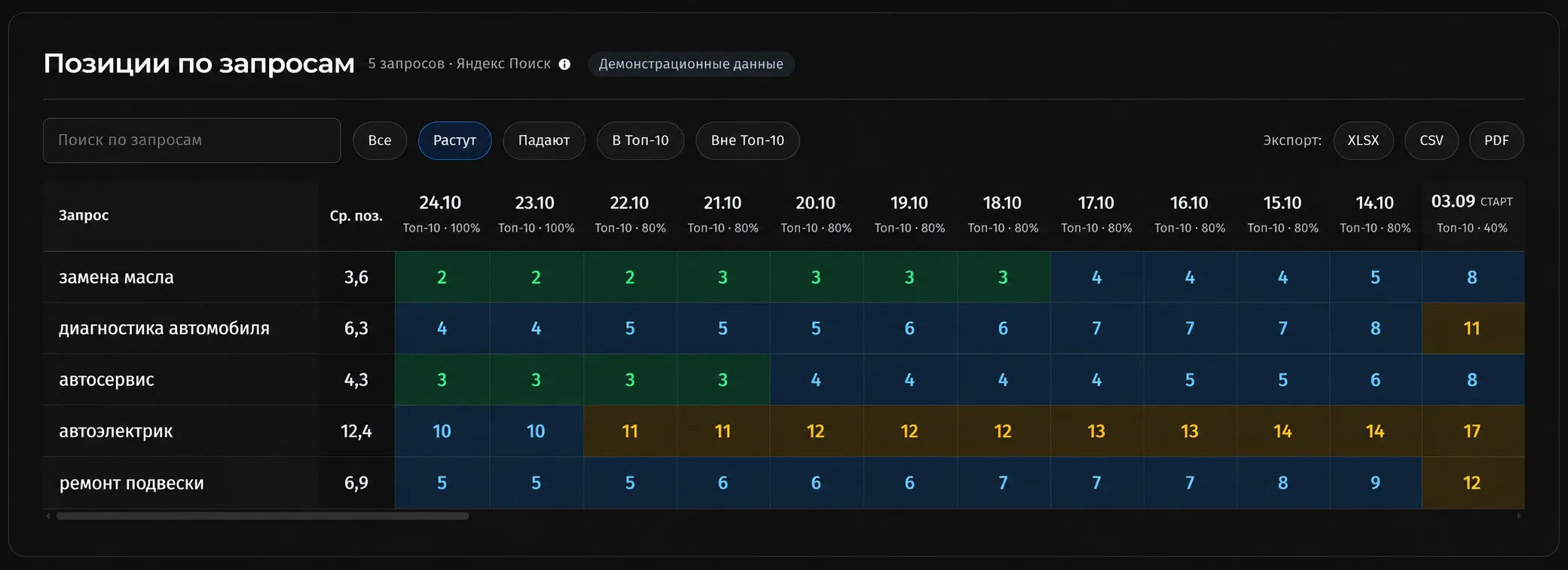Click the info icon beside Яндекс Поиск

564,64
